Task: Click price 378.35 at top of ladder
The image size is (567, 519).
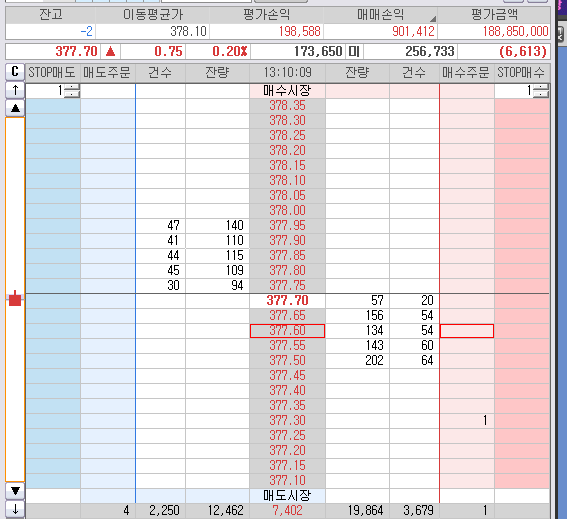Action: pyautogui.click(x=287, y=106)
